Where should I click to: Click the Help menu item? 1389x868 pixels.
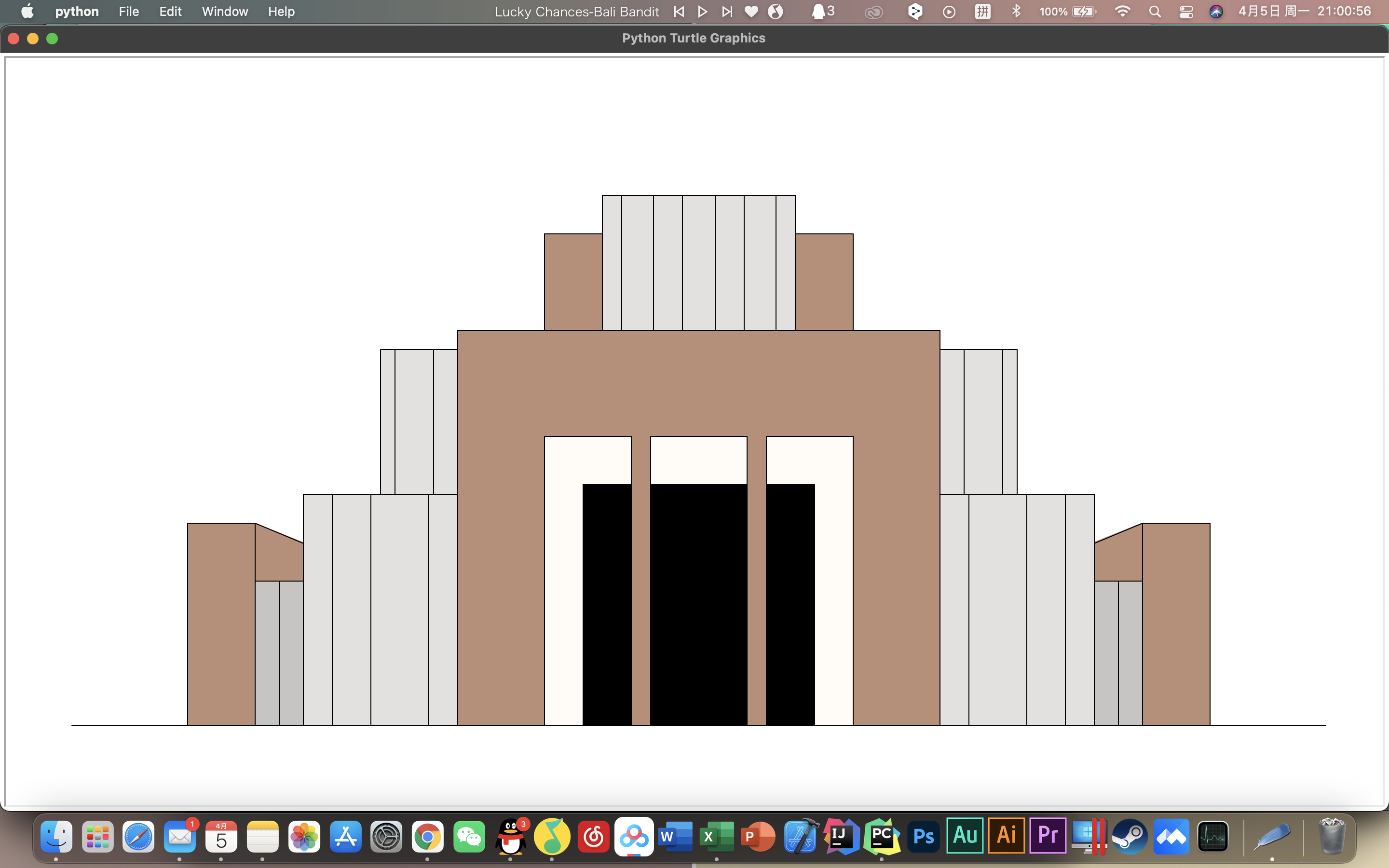(x=281, y=11)
